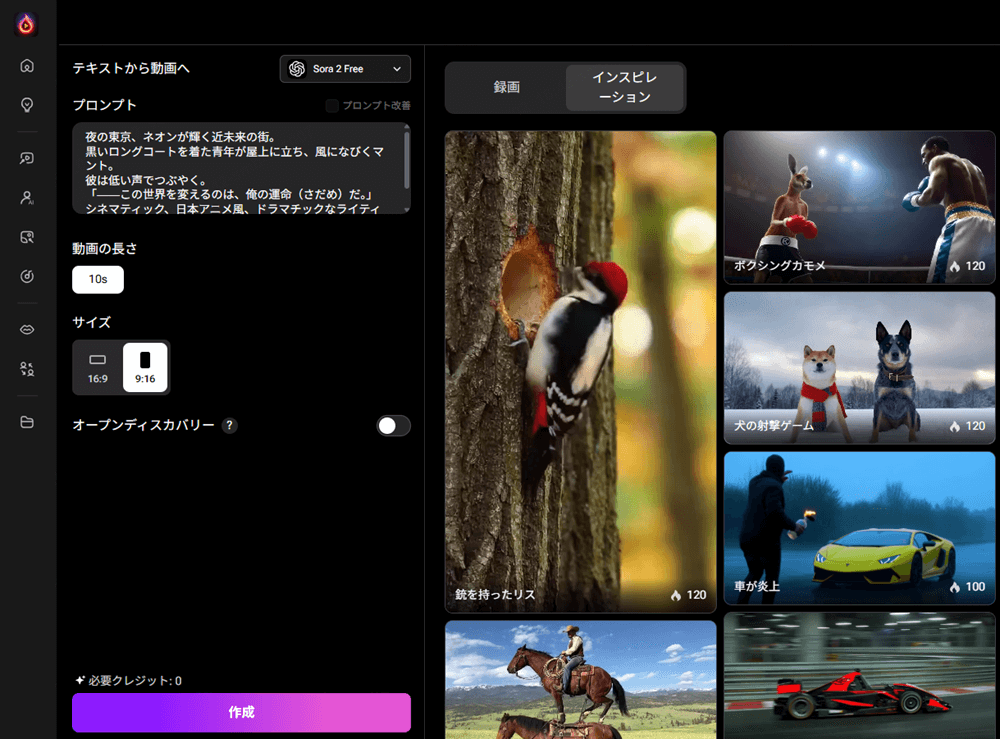Enable the プロンプト改善 checkbox
Screen dimensions: 1000x739
331,105
